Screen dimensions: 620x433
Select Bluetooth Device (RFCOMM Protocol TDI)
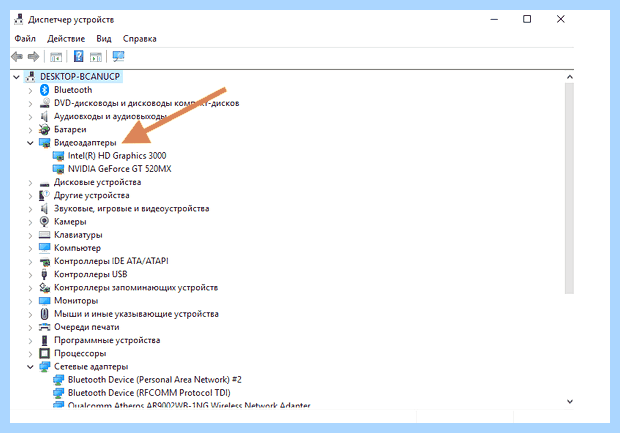point(149,393)
